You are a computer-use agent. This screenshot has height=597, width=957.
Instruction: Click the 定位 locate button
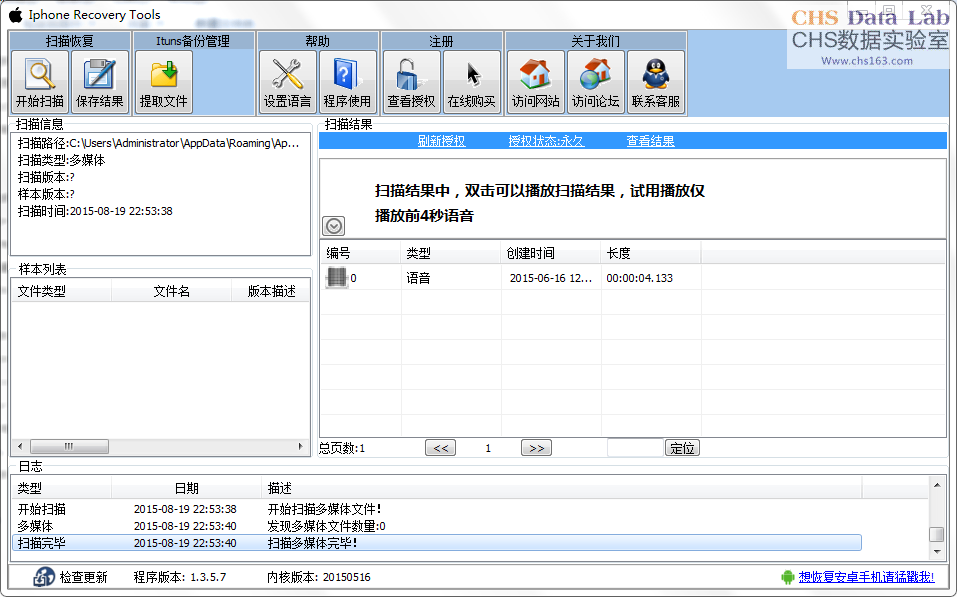(x=682, y=448)
